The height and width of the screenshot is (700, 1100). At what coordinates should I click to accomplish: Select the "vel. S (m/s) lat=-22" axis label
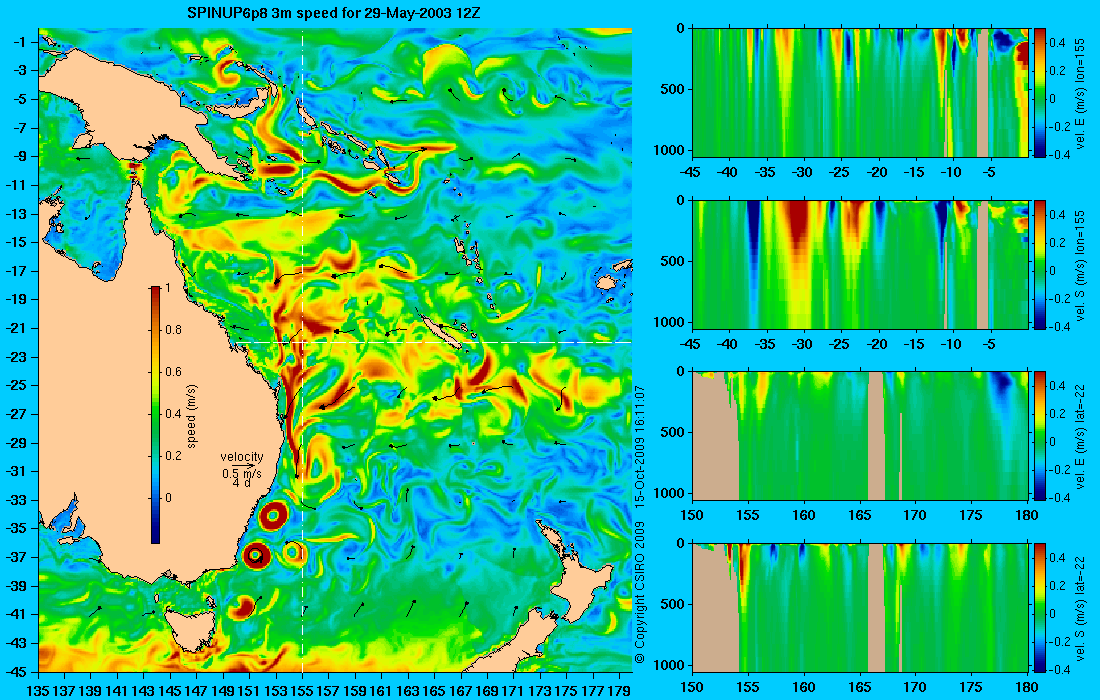pos(1080,607)
